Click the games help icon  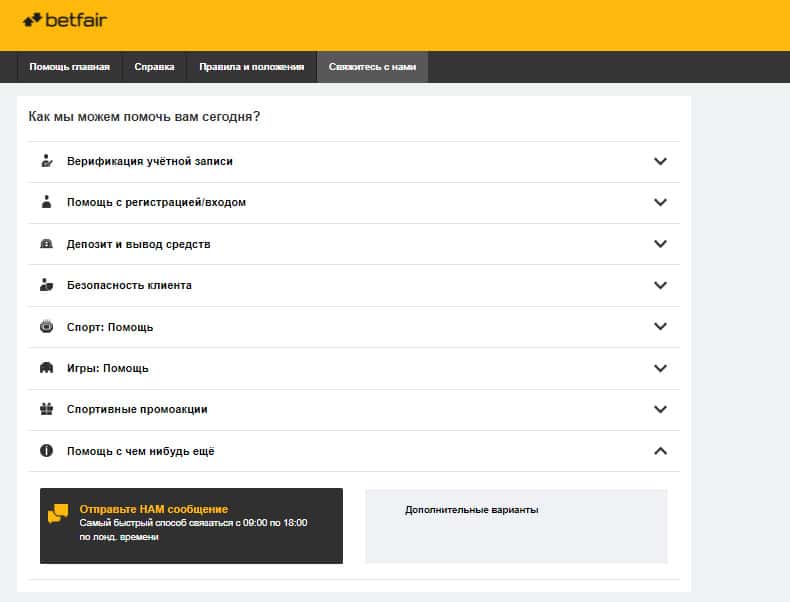46,368
